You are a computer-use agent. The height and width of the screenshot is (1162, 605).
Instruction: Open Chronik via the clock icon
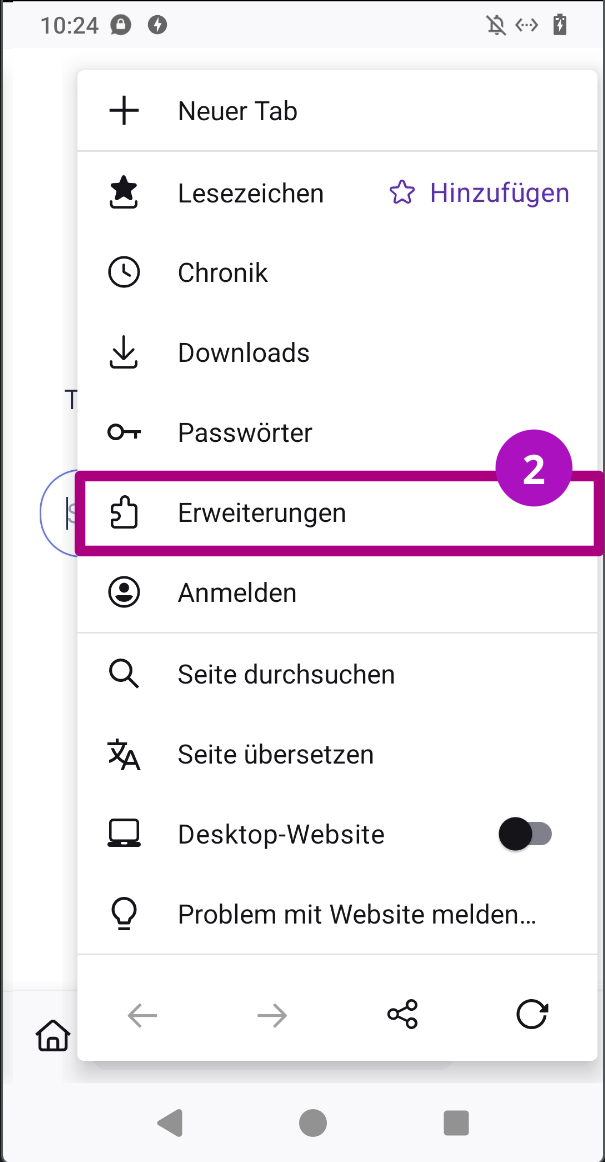pos(123,272)
